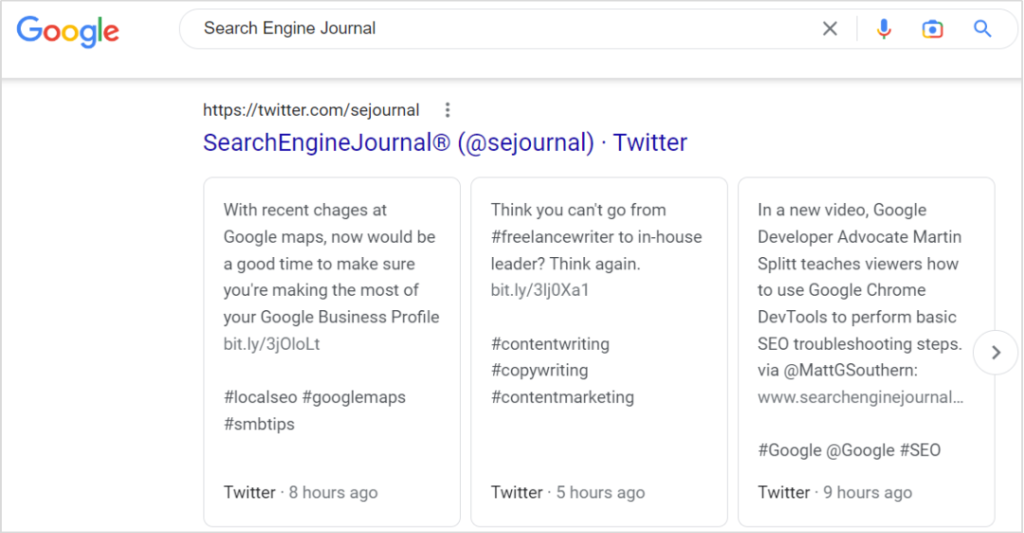Start voice search with the microphone icon
The image size is (1024, 533).
click(883, 29)
